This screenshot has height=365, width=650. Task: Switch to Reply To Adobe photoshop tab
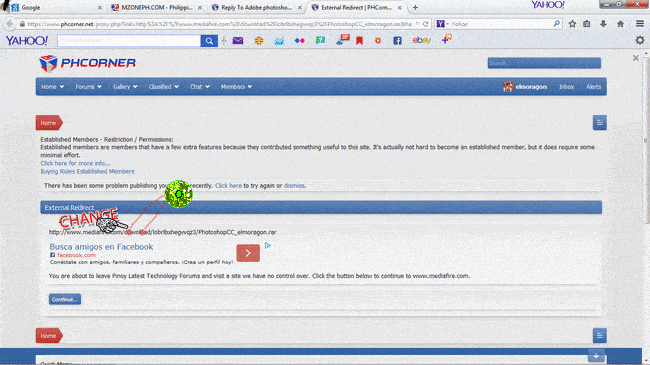(x=255, y=7)
